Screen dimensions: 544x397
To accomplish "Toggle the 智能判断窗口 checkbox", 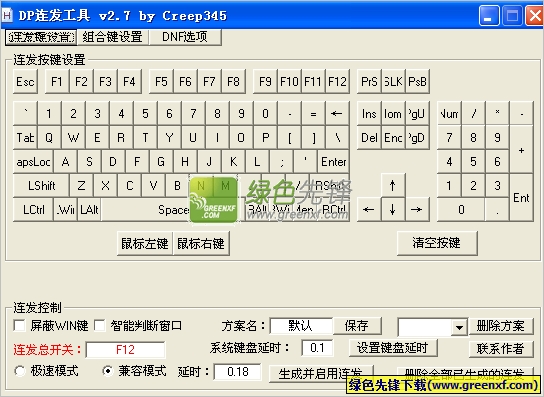I will click(x=100, y=326).
